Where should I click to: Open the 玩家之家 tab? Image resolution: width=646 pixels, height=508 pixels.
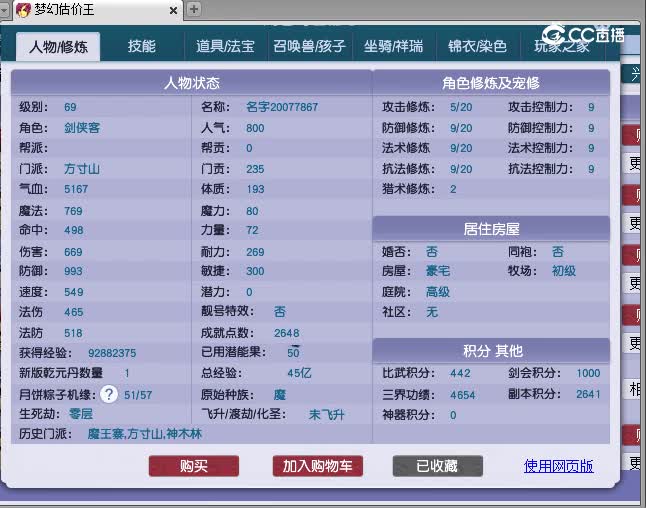[562, 46]
